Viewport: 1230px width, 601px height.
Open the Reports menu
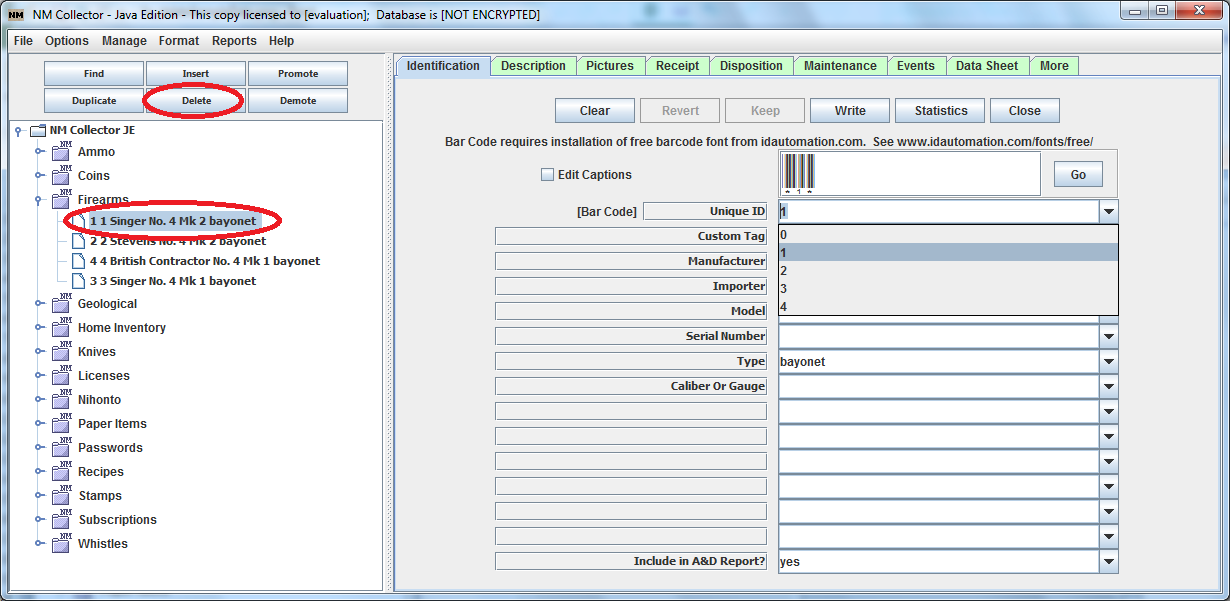coord(234,41)
